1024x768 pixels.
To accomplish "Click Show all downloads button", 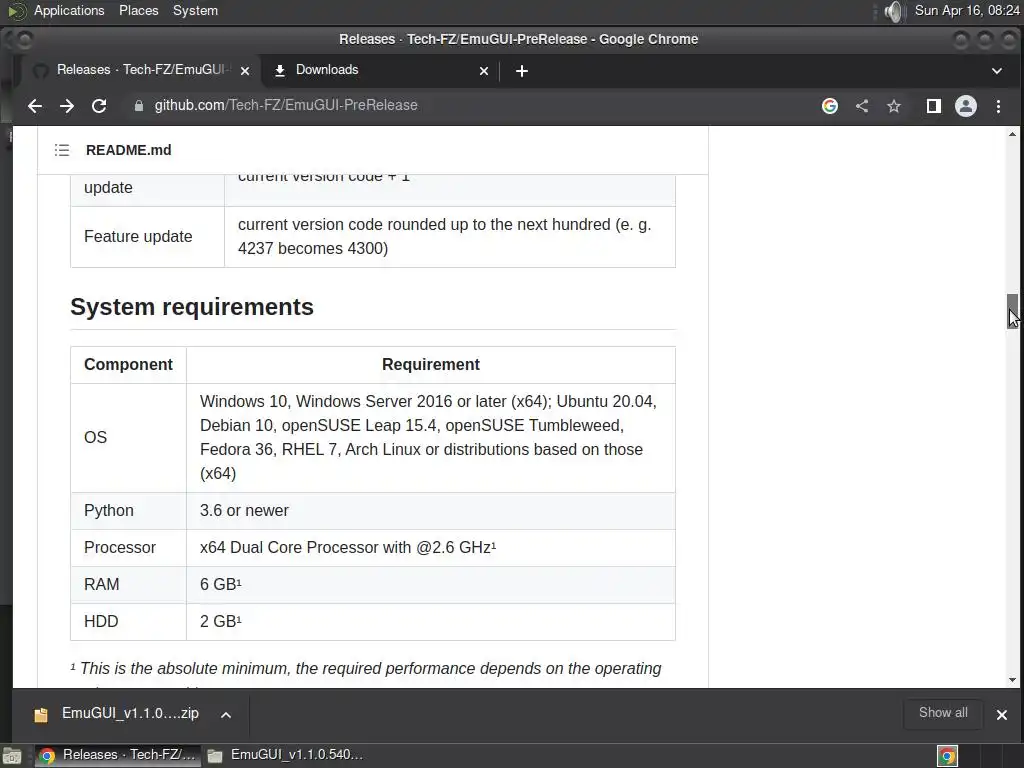I will (x=943, y=712).
